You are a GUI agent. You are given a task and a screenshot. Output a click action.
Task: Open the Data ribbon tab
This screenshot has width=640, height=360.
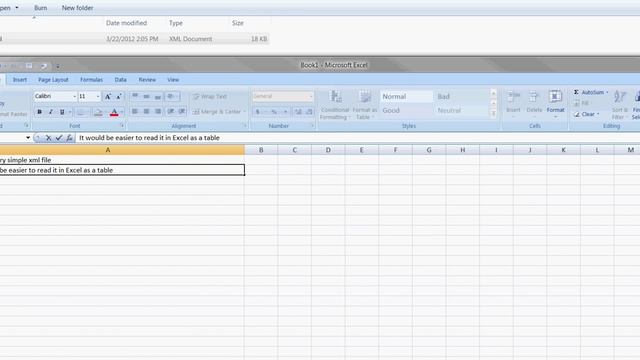coord(120,80)
